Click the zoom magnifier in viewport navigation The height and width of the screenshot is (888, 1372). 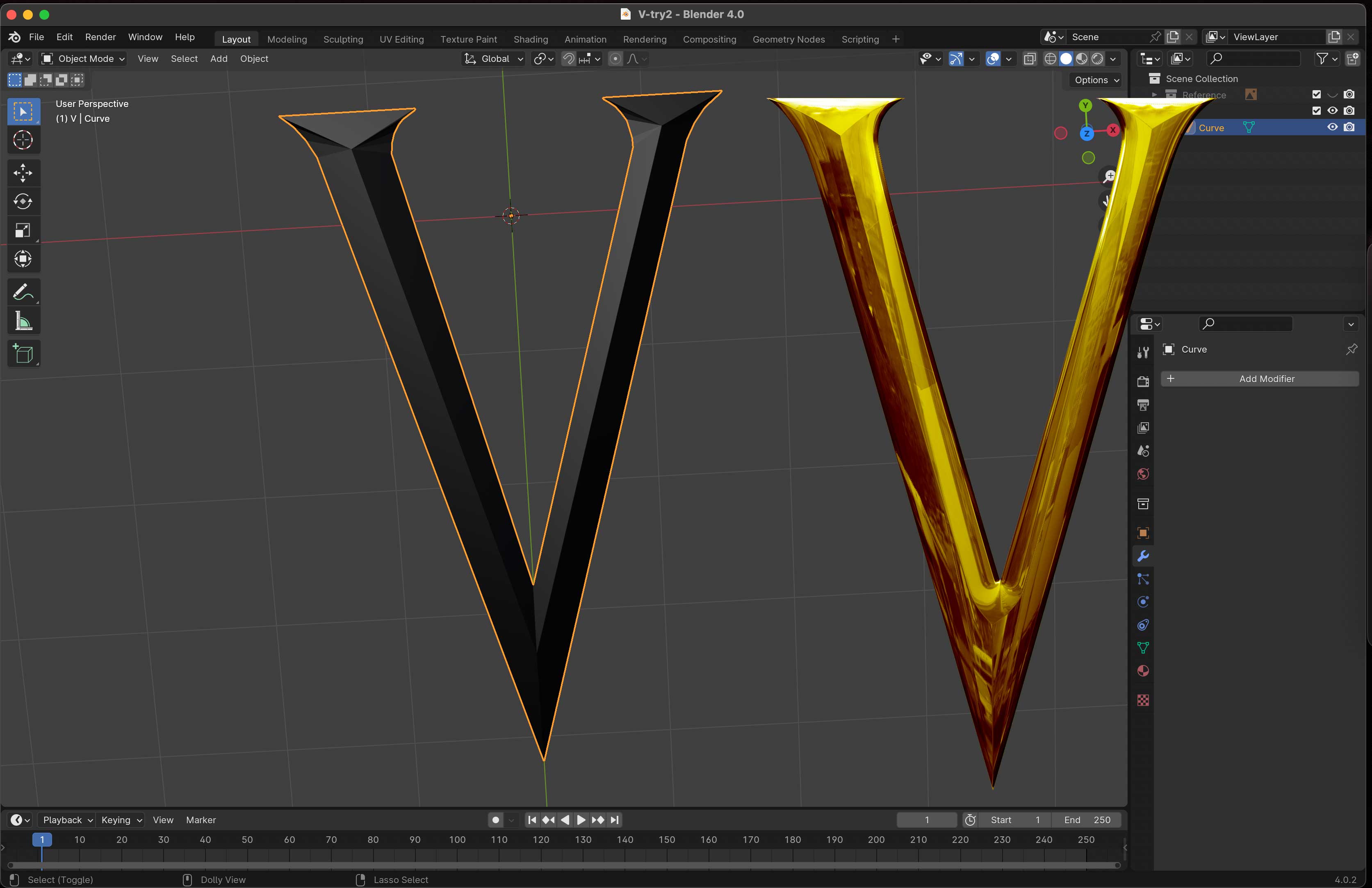(1109, 176)
